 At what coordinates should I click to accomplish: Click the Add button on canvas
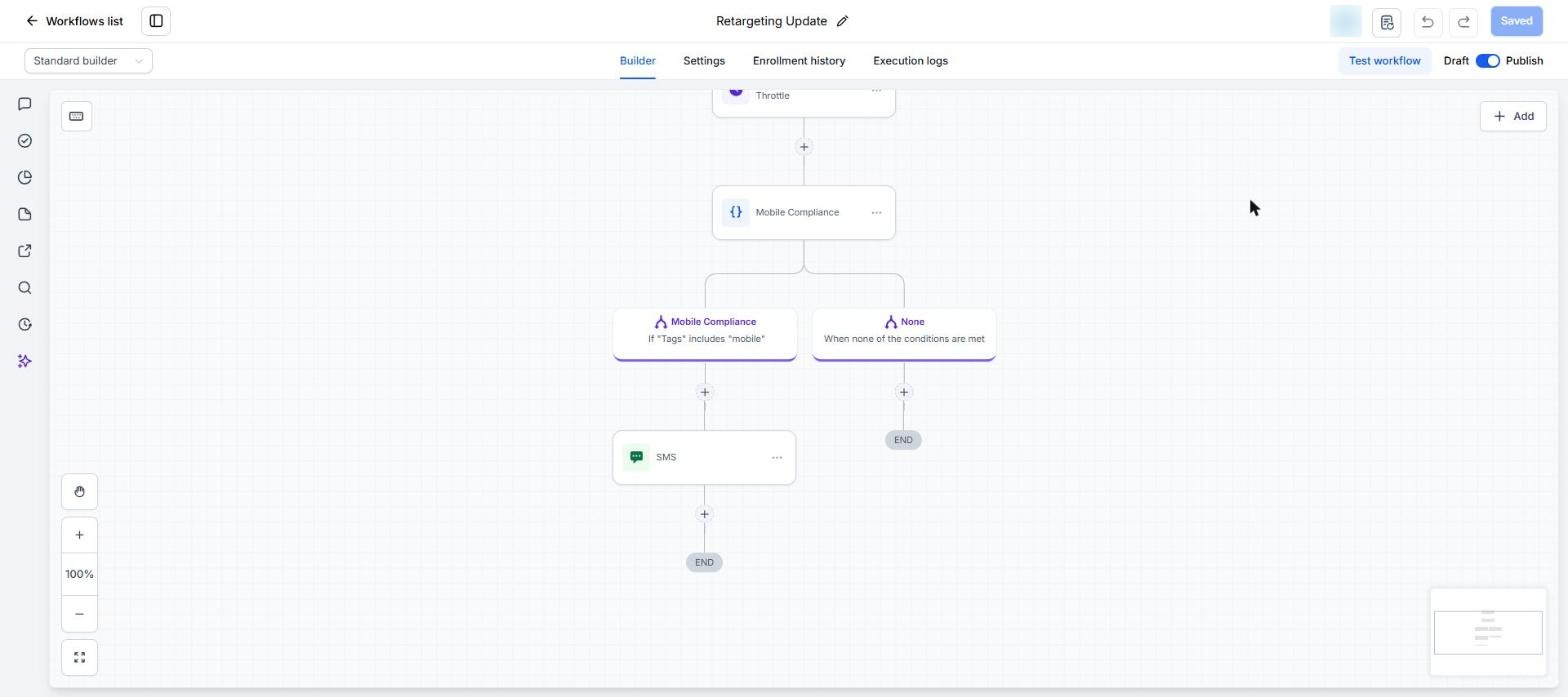tap(1513, 116)
